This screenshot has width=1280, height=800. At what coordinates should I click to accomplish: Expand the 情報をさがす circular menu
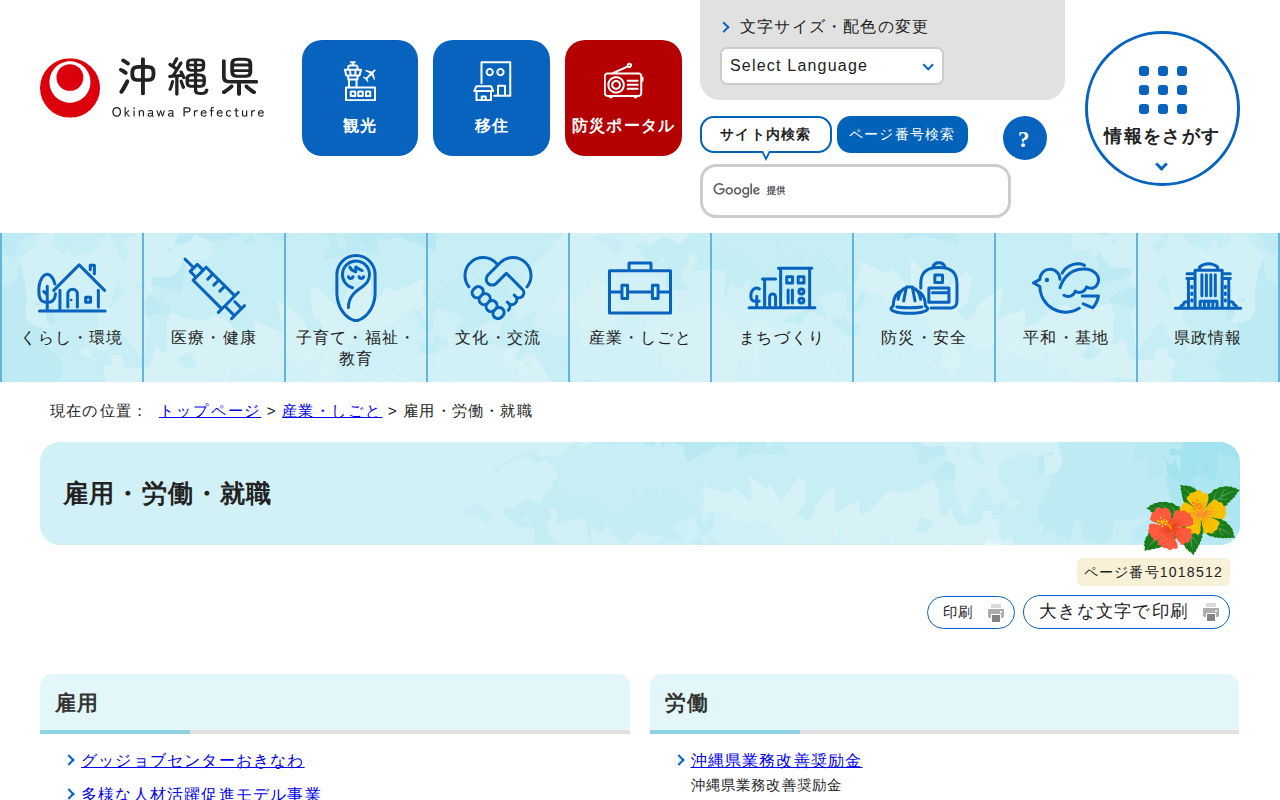pyautogui.click(x=1161, y=108)
